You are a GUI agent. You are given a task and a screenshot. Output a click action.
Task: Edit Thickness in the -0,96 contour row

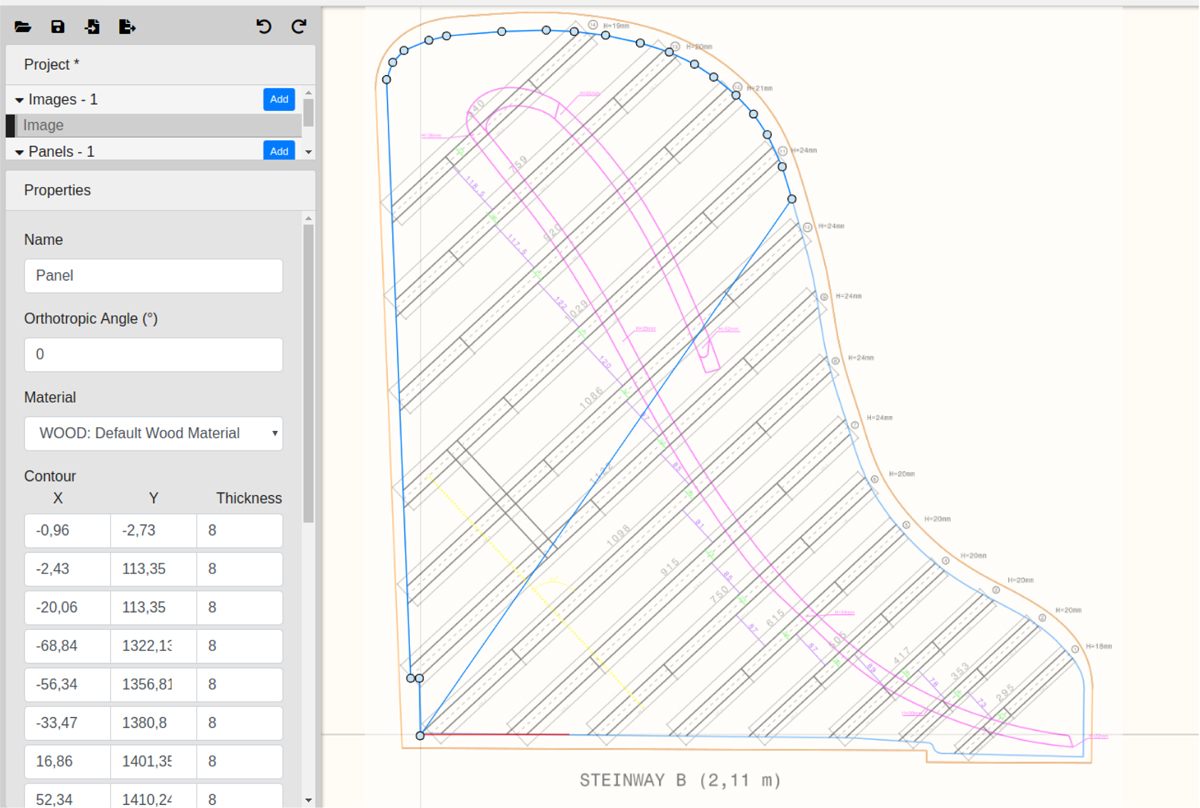[240, 531]
